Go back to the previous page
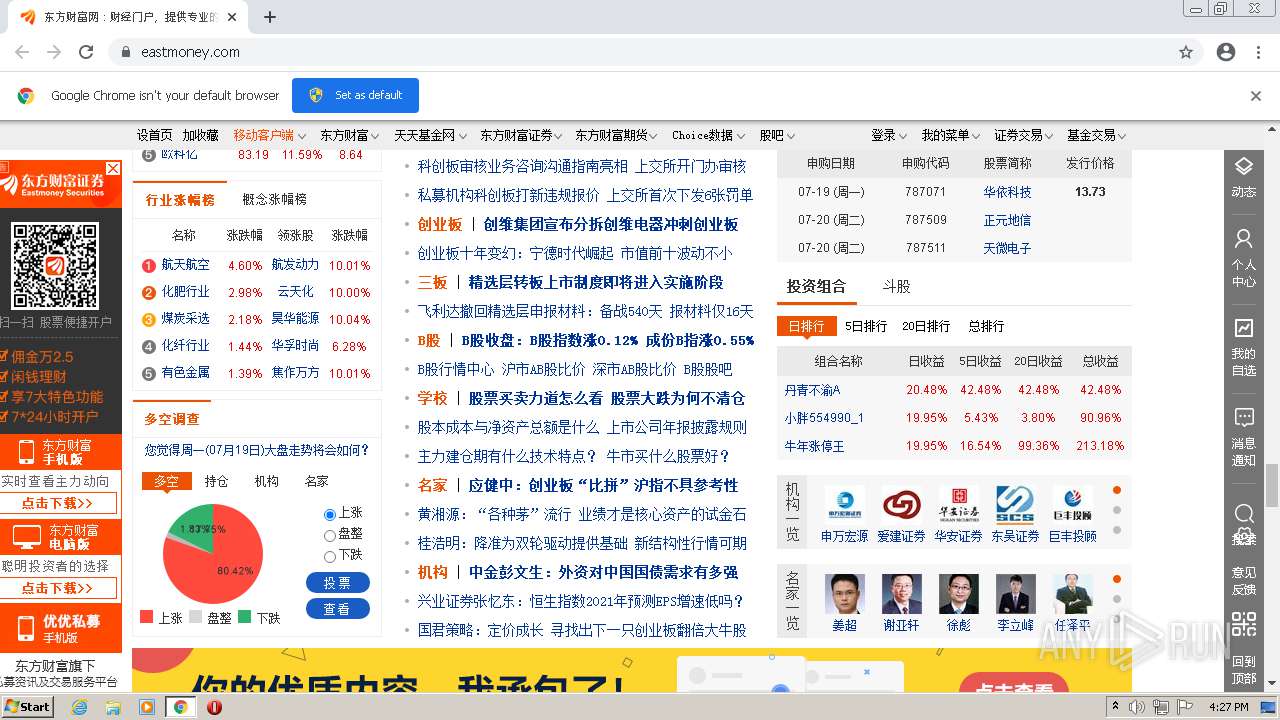Viewport: 1280px width, 720px height. 22,52
